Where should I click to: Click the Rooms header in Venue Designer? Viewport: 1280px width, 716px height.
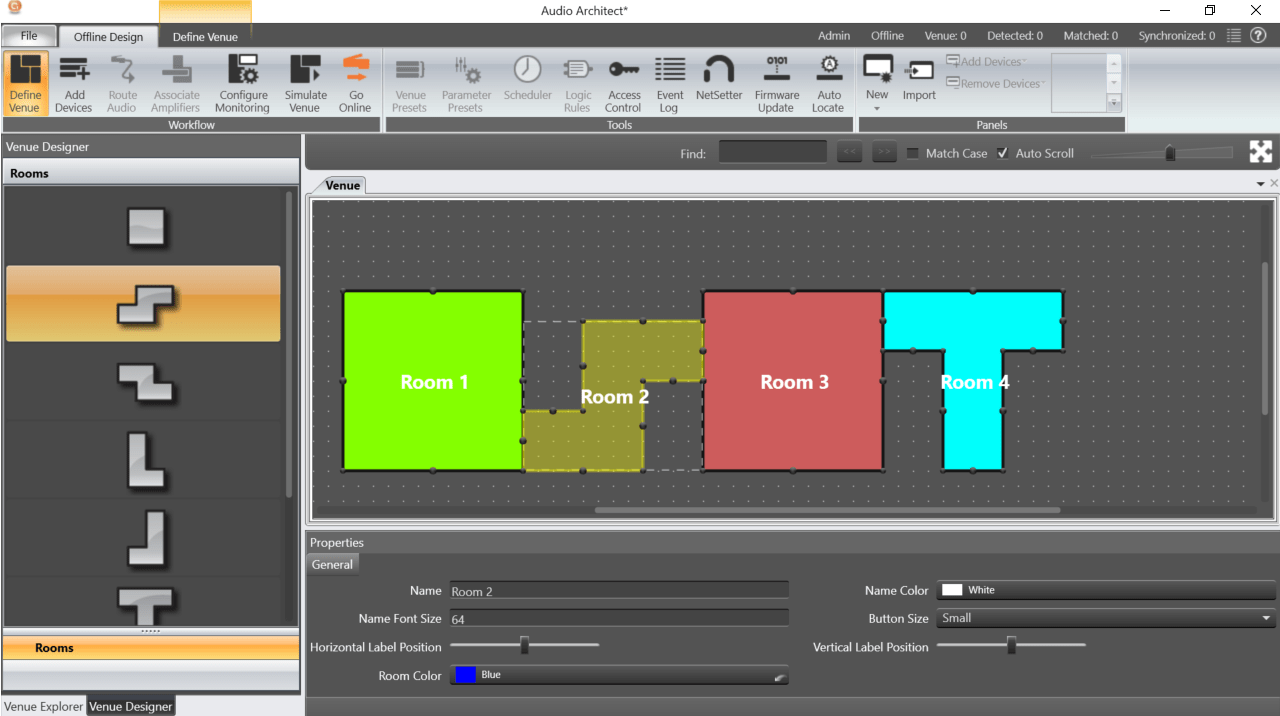[x=151, y=173]
